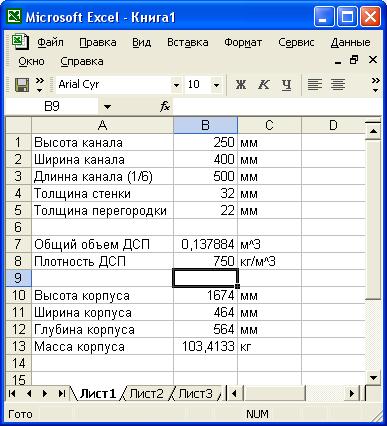Toggle underline formatting (Ч)
Screen dimensions: 387x426
point(286,85)
